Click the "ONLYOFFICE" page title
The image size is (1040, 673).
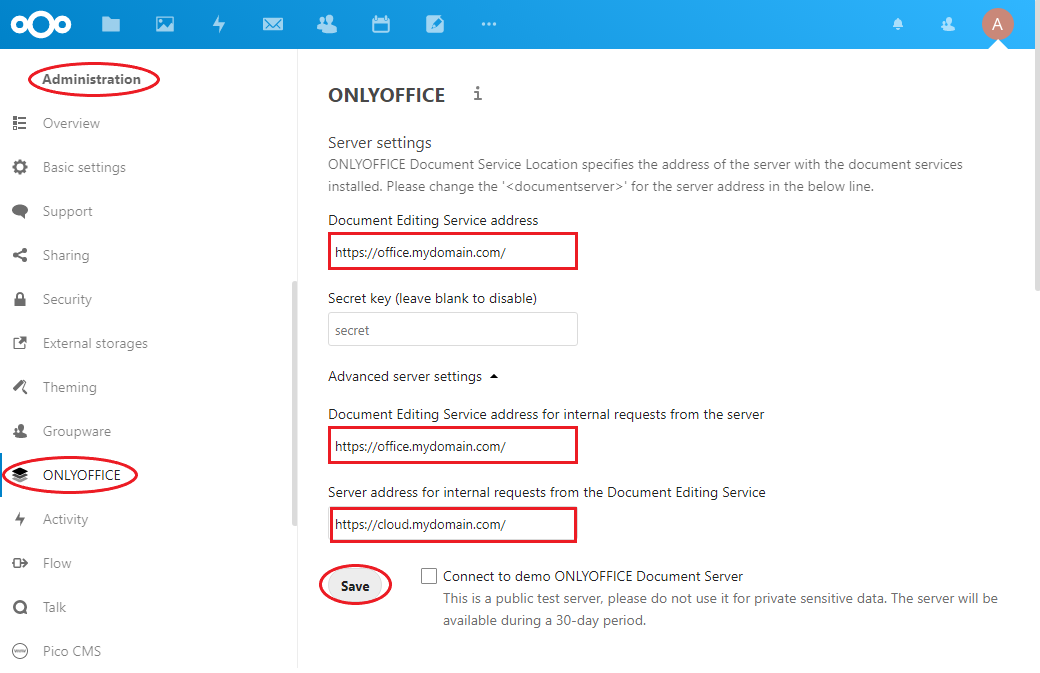(x=387, y=95)
